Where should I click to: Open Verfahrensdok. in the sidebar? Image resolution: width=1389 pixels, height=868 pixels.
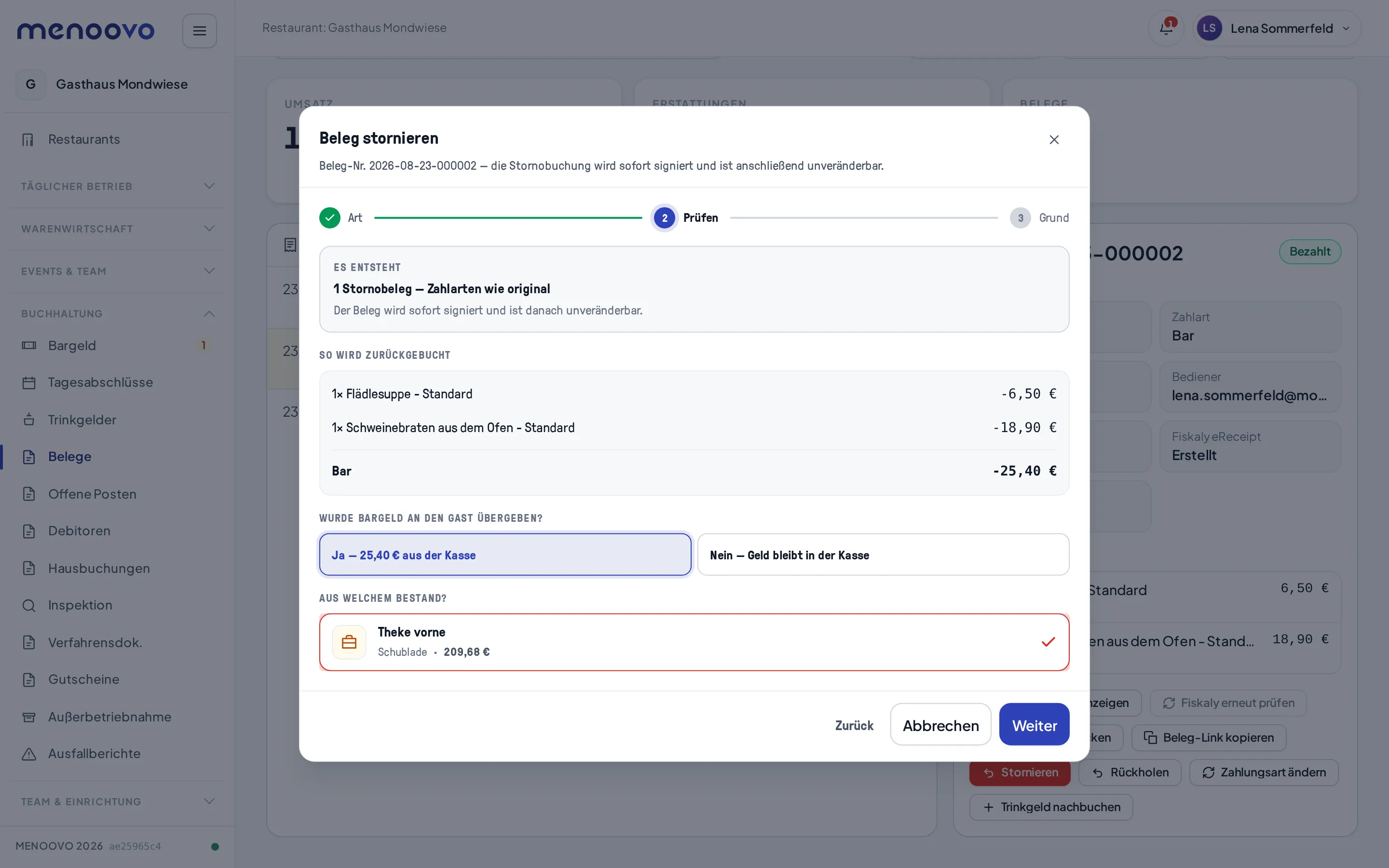point(117,642)
